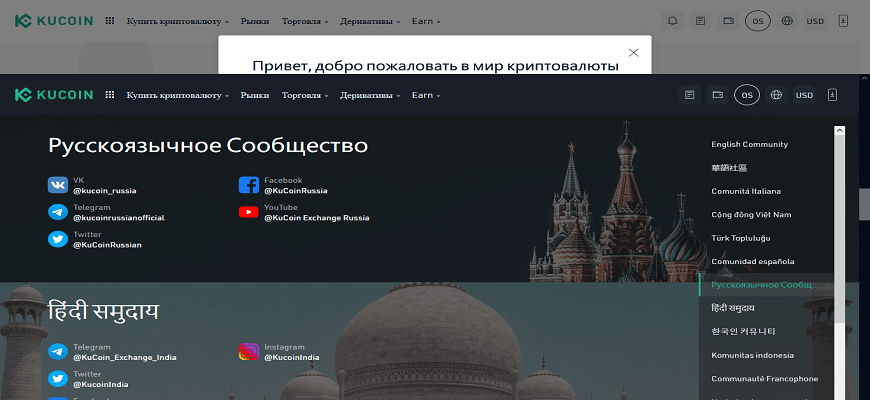The width and height of the screenshot is (870, 400).
Task: Click the Twitter icon for KuCoinRussian
Action: [x=58, y=239]
